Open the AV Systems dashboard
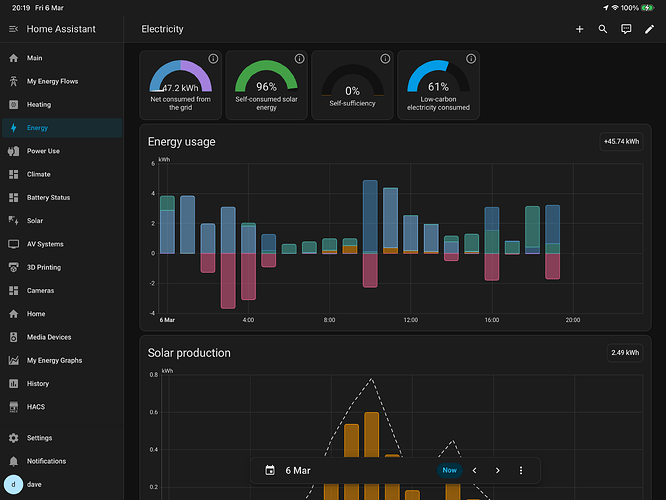 [x=62, y=244]
